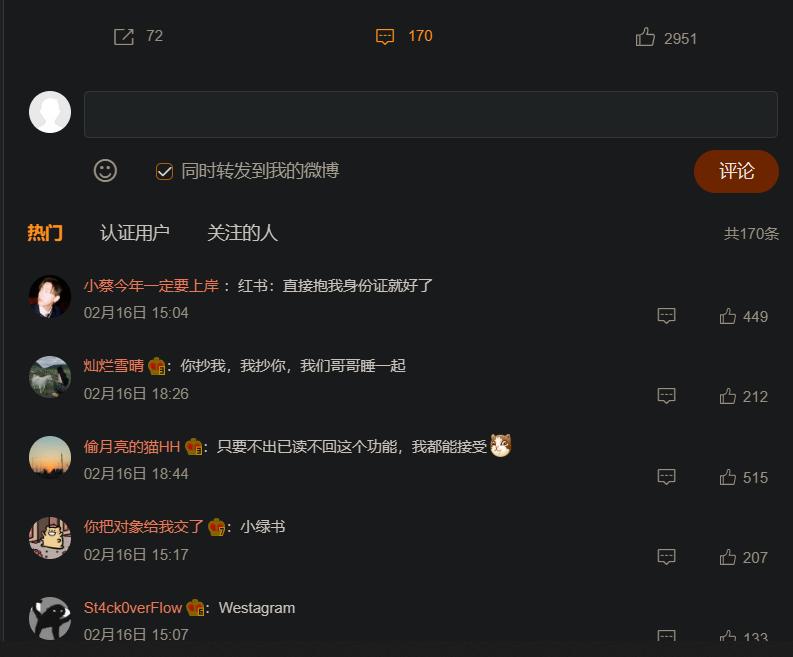Image resolution: width=793 pixels, height=657 pixels.
Task: Open the emoji picker smiley icon
Action: click(x=105, y=170)
